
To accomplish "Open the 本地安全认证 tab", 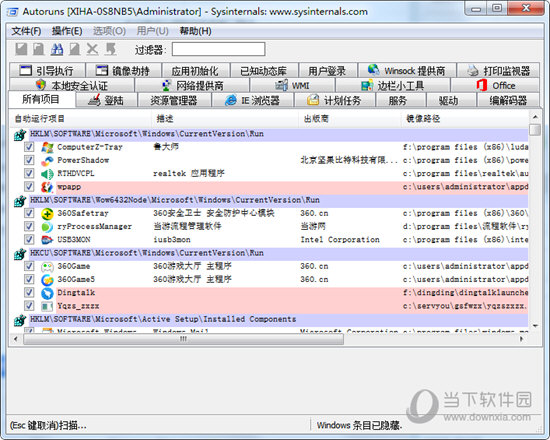I will click(72, 86).
